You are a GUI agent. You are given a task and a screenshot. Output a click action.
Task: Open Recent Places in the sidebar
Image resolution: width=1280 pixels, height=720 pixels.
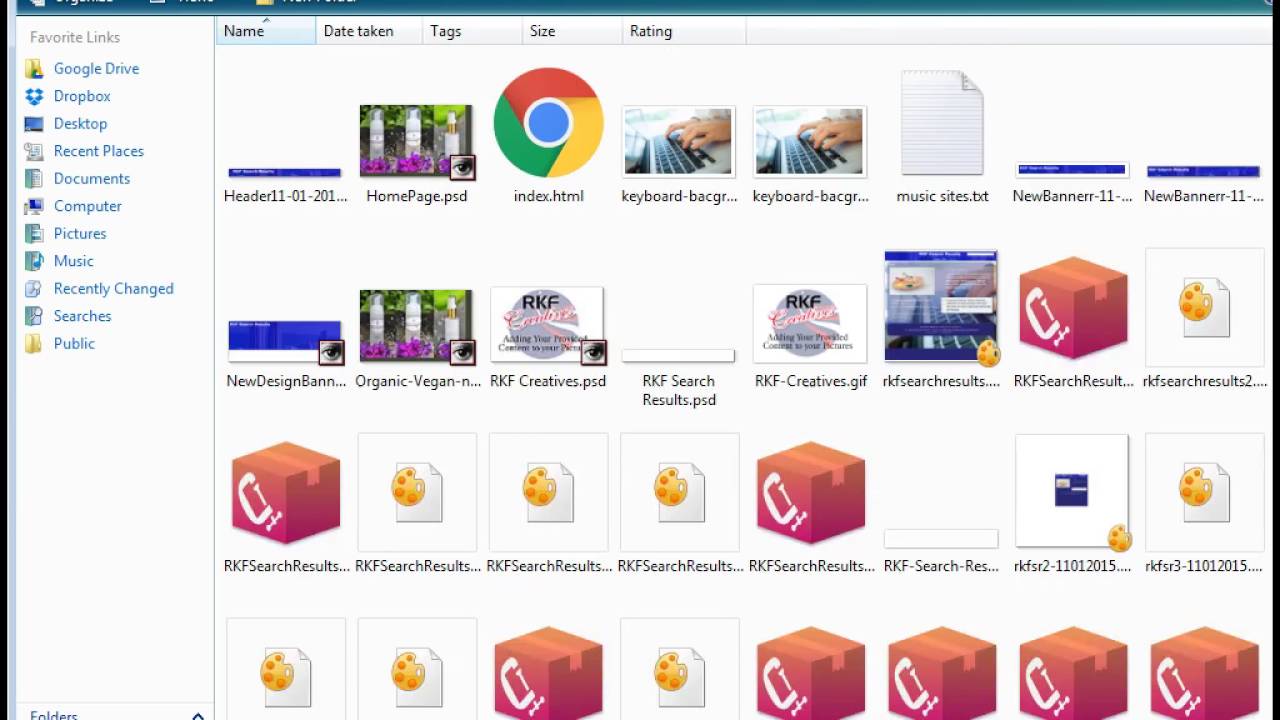pos(98,151)
